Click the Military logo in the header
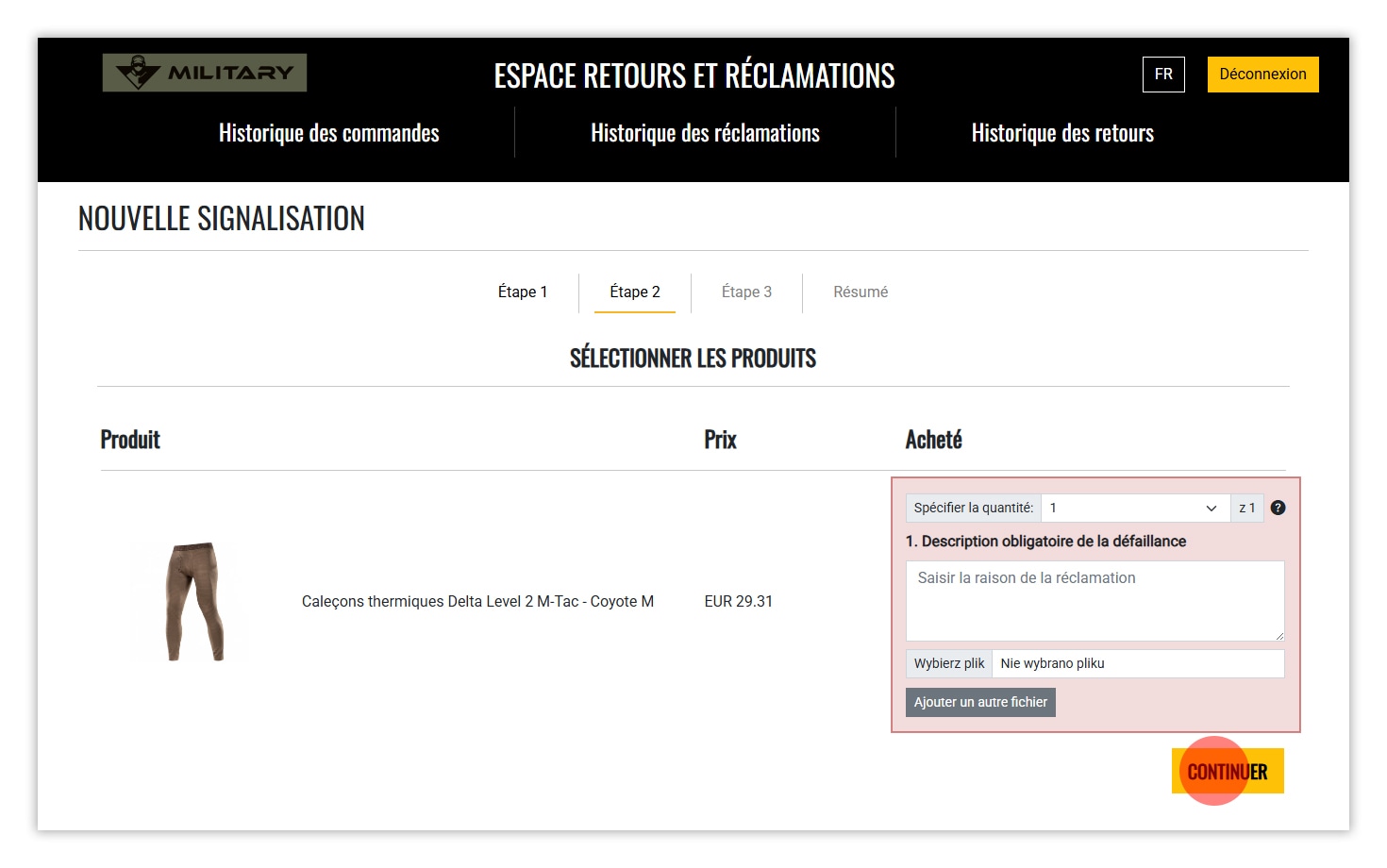 pyautogui.click(x=205, y=73)
